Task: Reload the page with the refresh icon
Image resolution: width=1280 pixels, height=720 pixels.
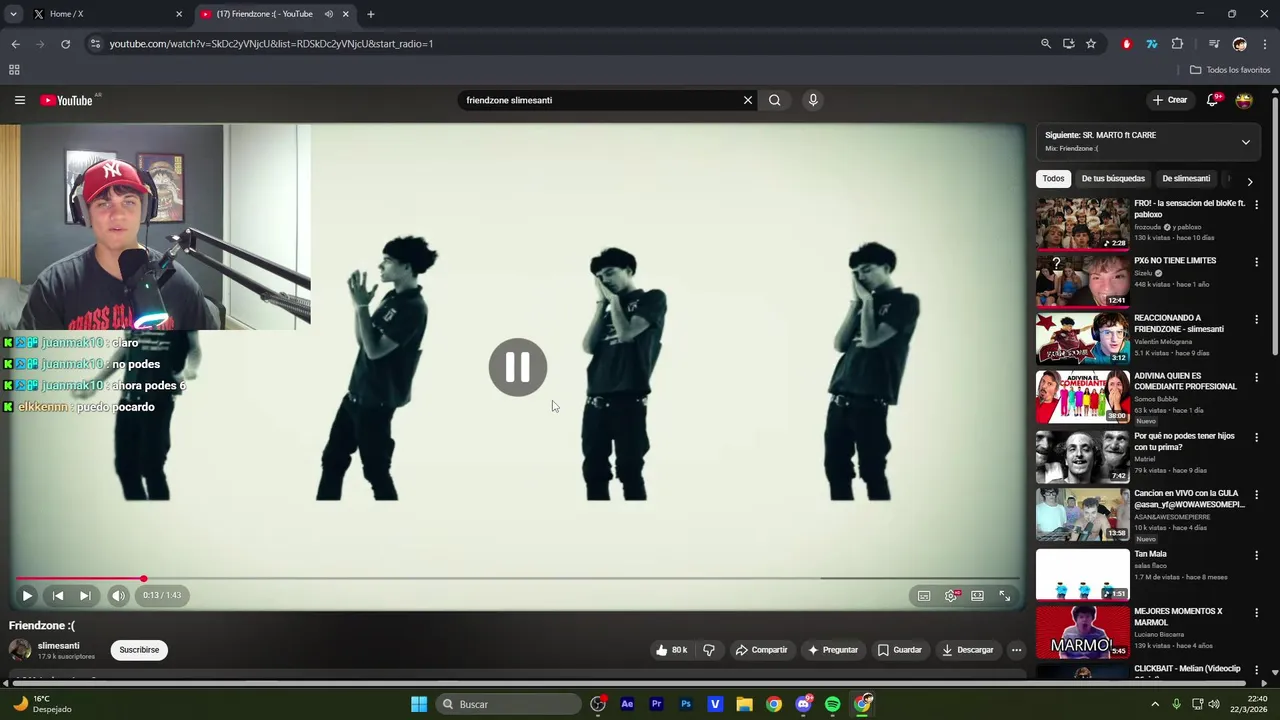Action: (65, 44)
